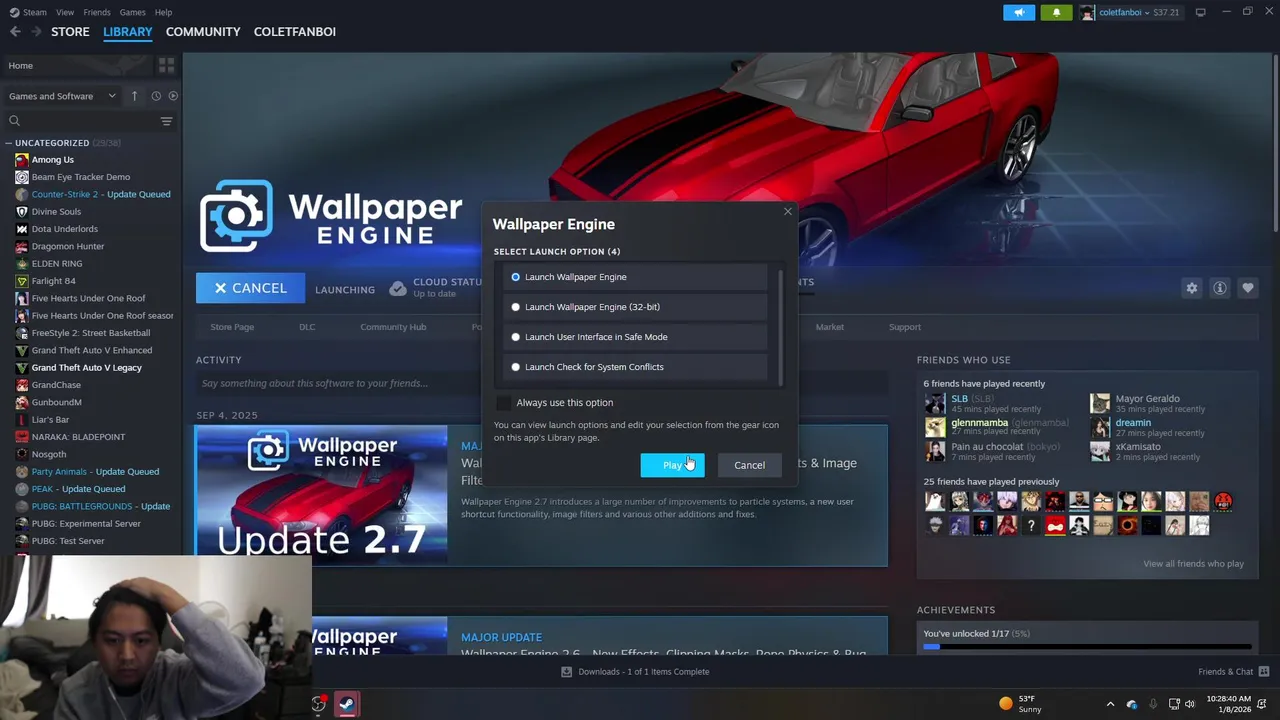Click the Dota Underlords game icon
1280x720 pixels.
coord(22,229)
